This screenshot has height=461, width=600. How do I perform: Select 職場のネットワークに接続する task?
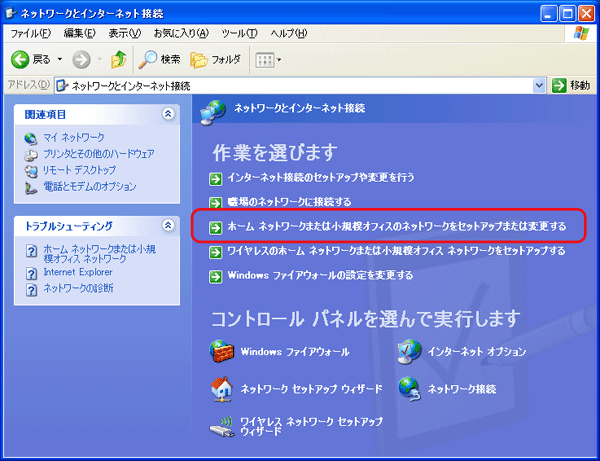coord(289,202)
